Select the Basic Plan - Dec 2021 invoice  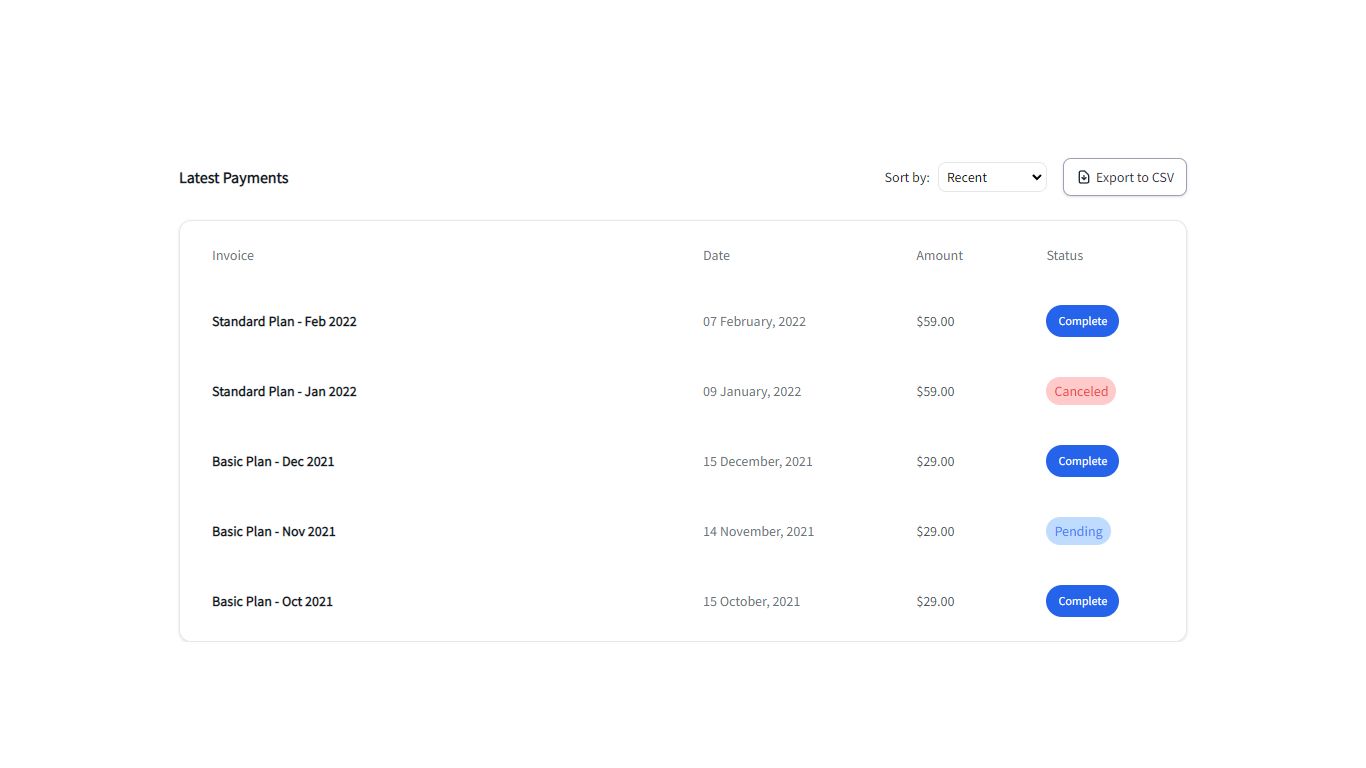click(x=273, y=461)
